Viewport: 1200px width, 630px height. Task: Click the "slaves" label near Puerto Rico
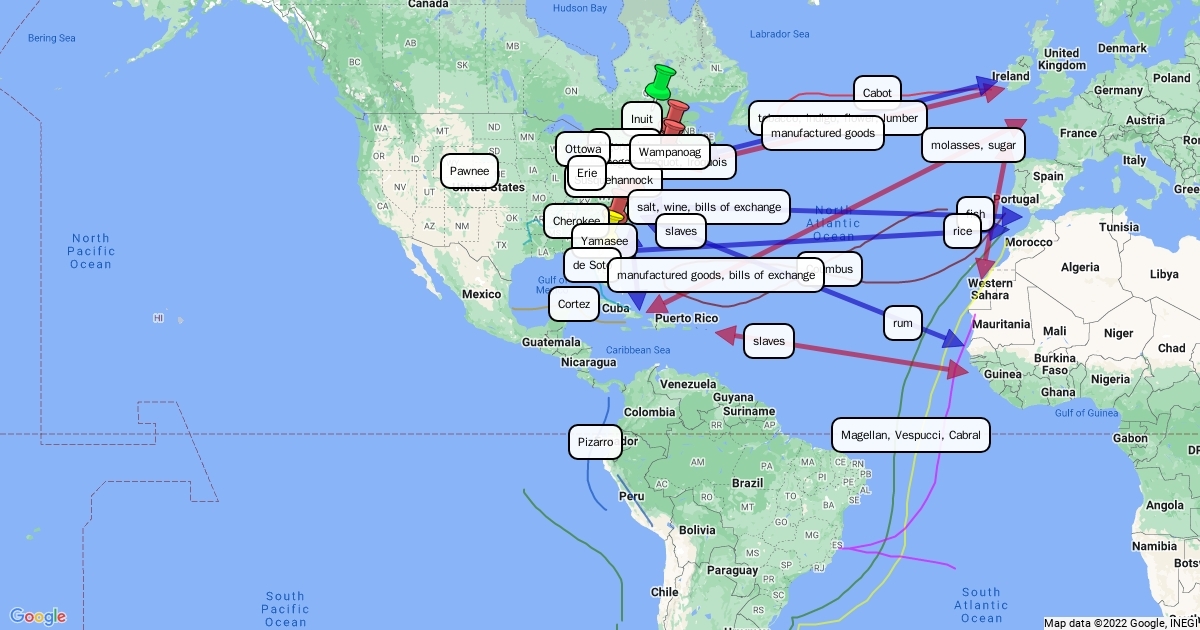[x=769, y=341]
